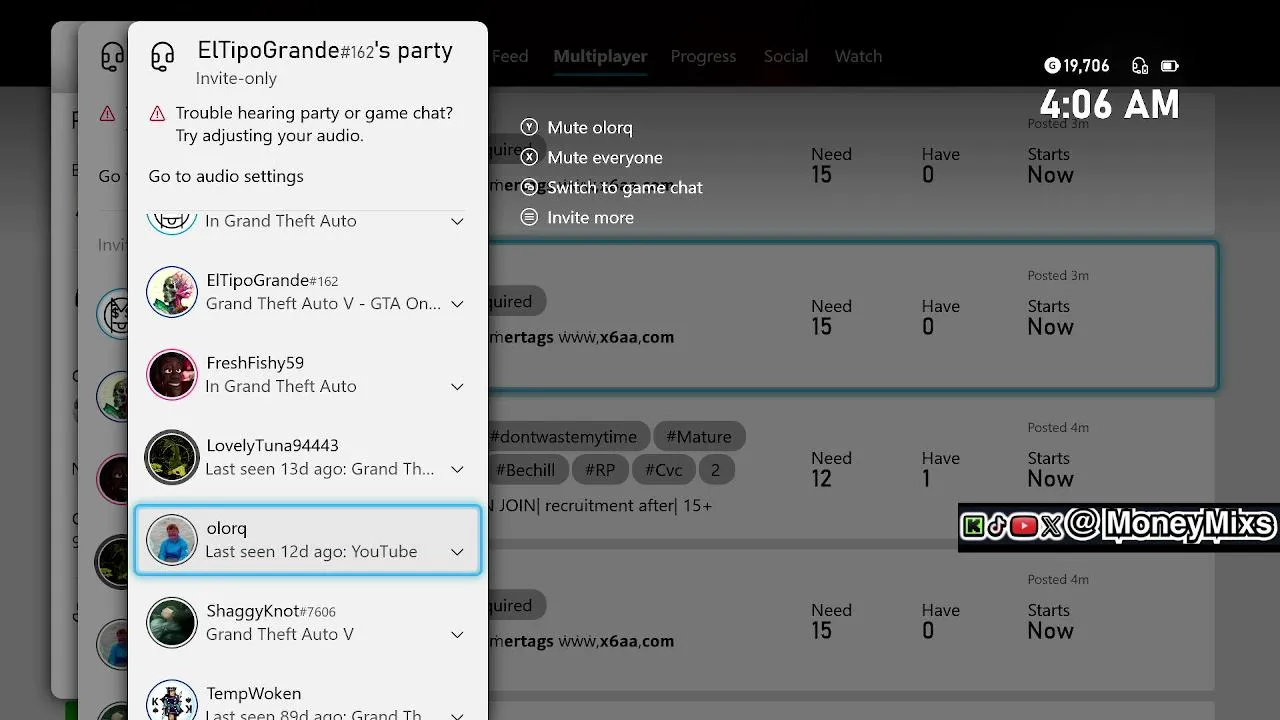The height and width of the screenshot is (720, 1280).
Task: Click the warning triangle next to audio trouble message
Action: click(157, 114)
